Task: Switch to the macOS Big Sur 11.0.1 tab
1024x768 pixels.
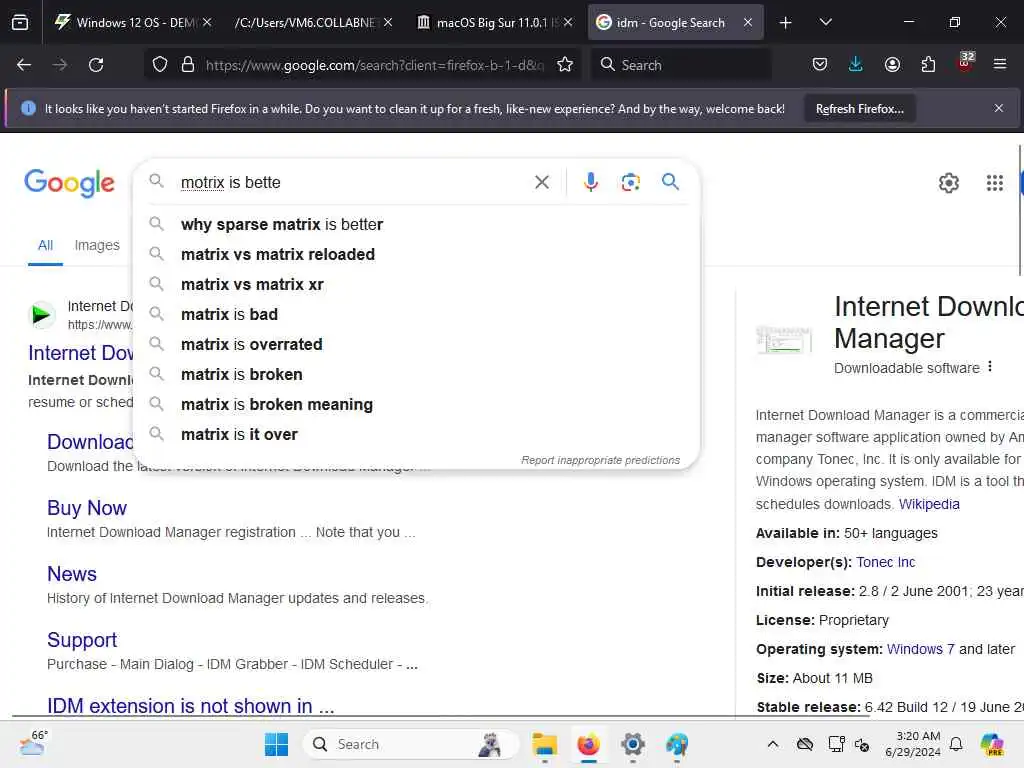Action: coord(494,22)
